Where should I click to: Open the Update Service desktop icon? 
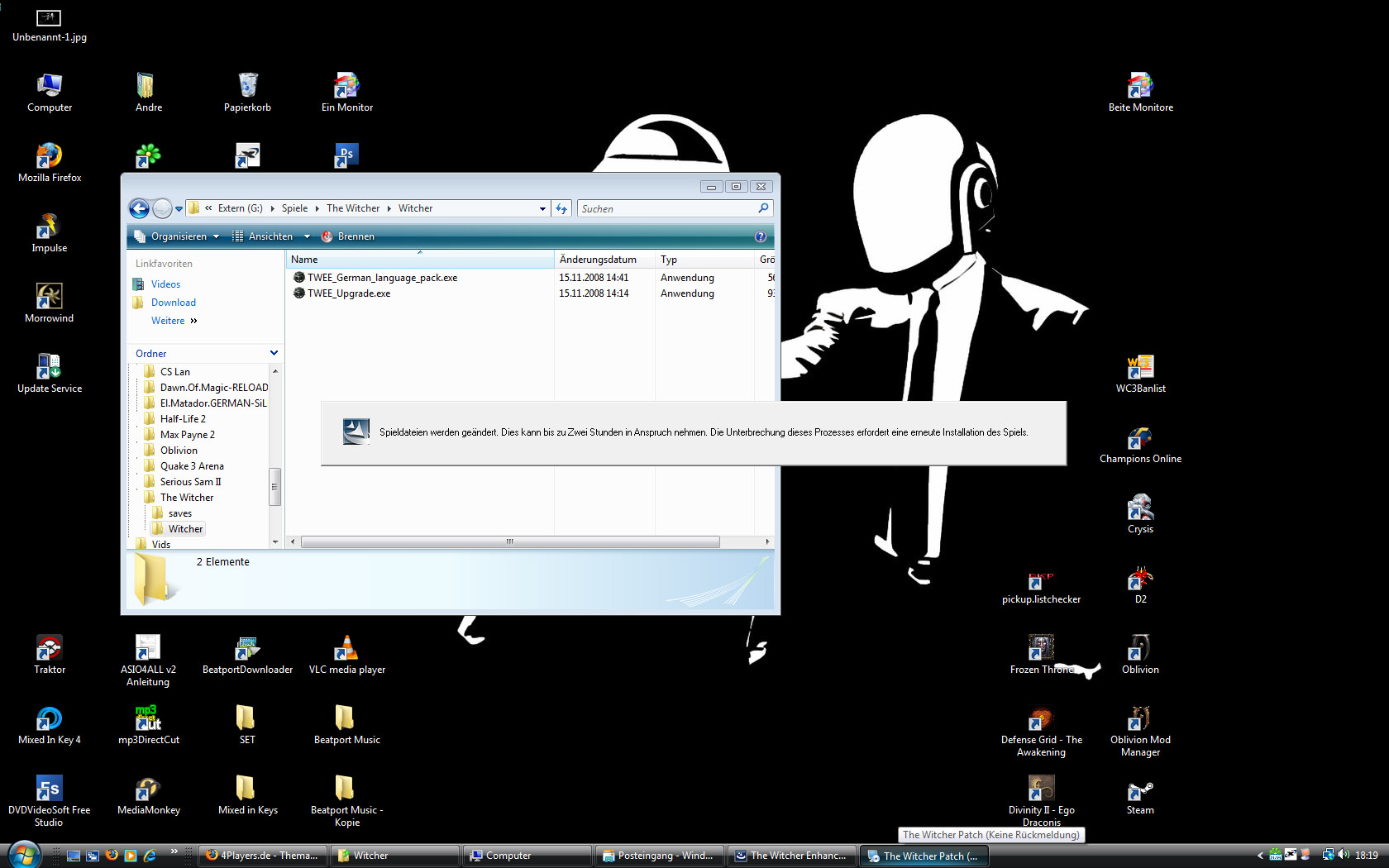pos(50,373)
